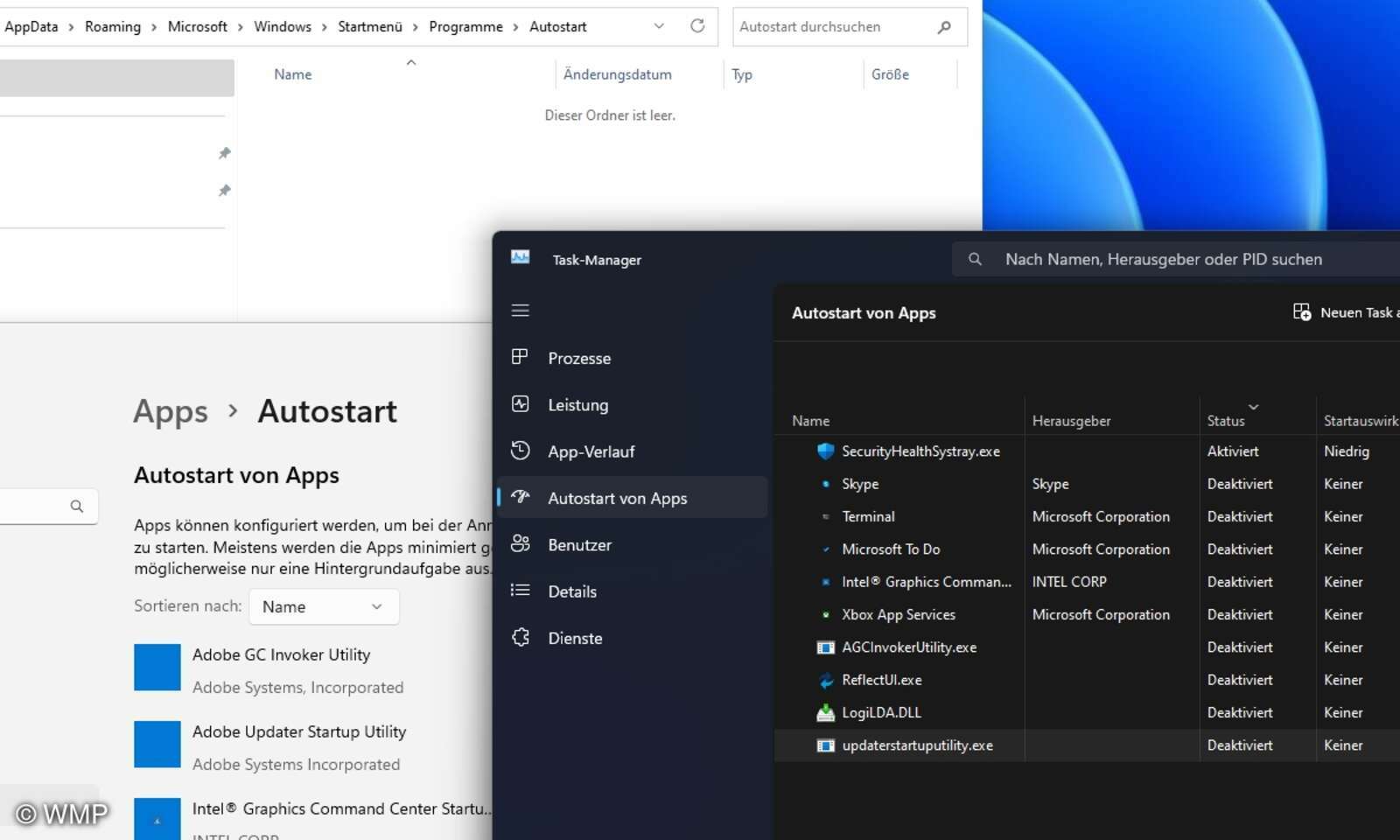The image size is (1400, 840).
Task: Open App-Verlauf from the Task Manager sidebar
Action: click(520, 451)
